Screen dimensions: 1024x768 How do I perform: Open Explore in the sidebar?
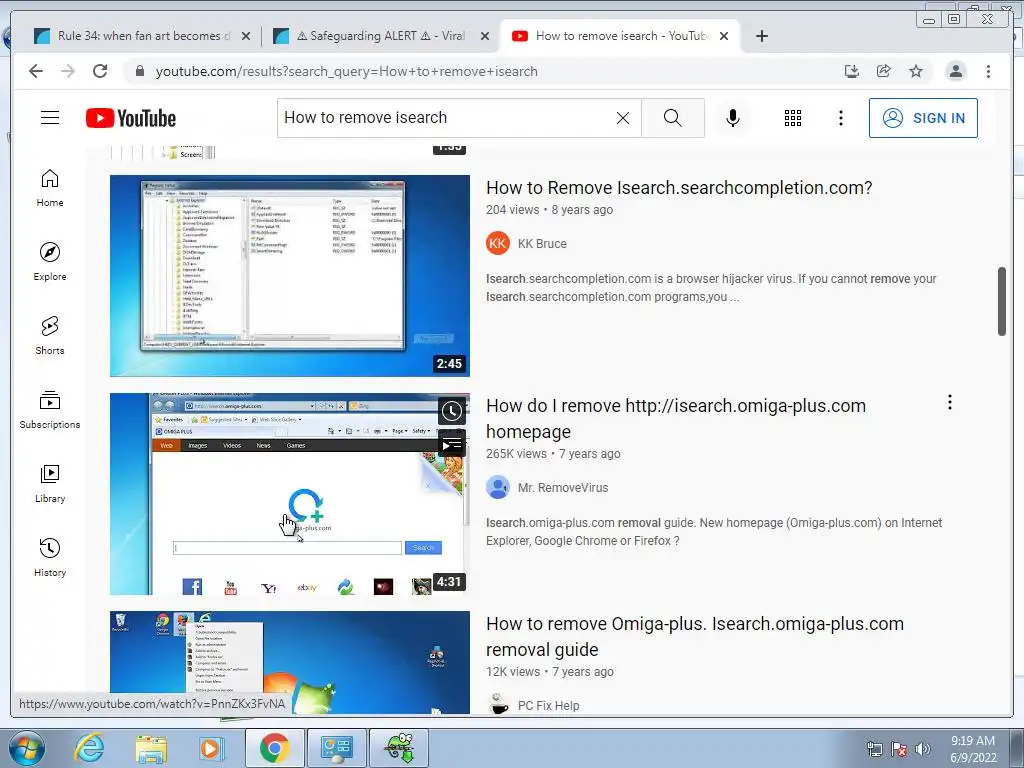50,262
